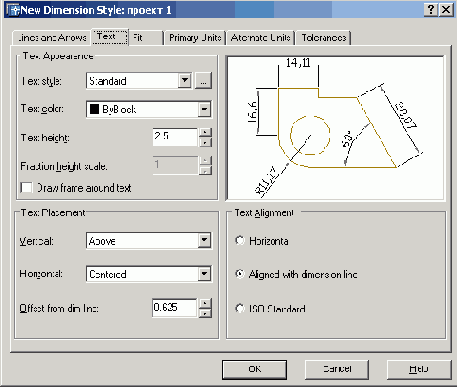Open the Tolerances tab
Screen dimensions: 457x387
point(323,38)
